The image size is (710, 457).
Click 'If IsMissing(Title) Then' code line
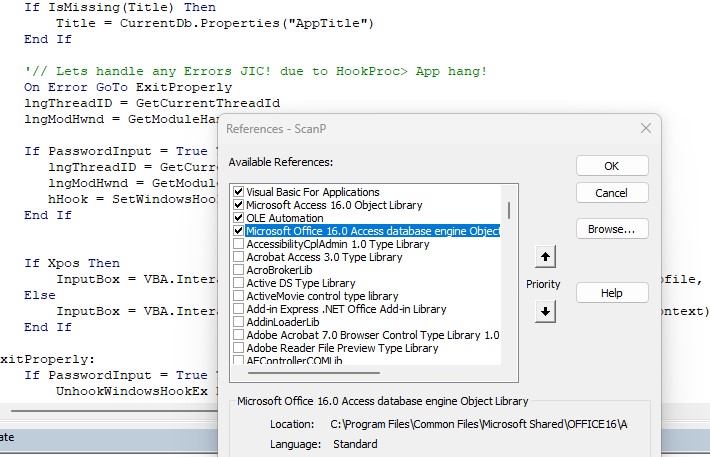point(120,7)
